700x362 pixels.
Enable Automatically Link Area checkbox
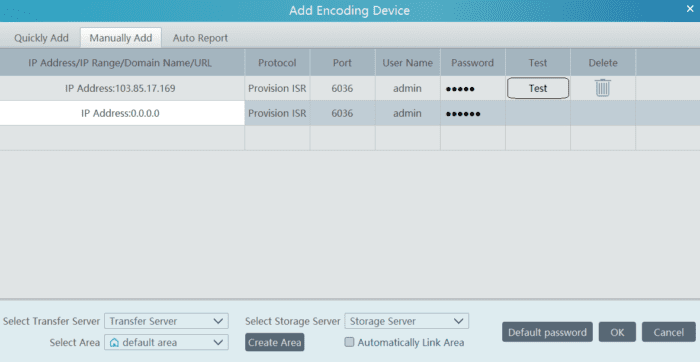(350, 342)
